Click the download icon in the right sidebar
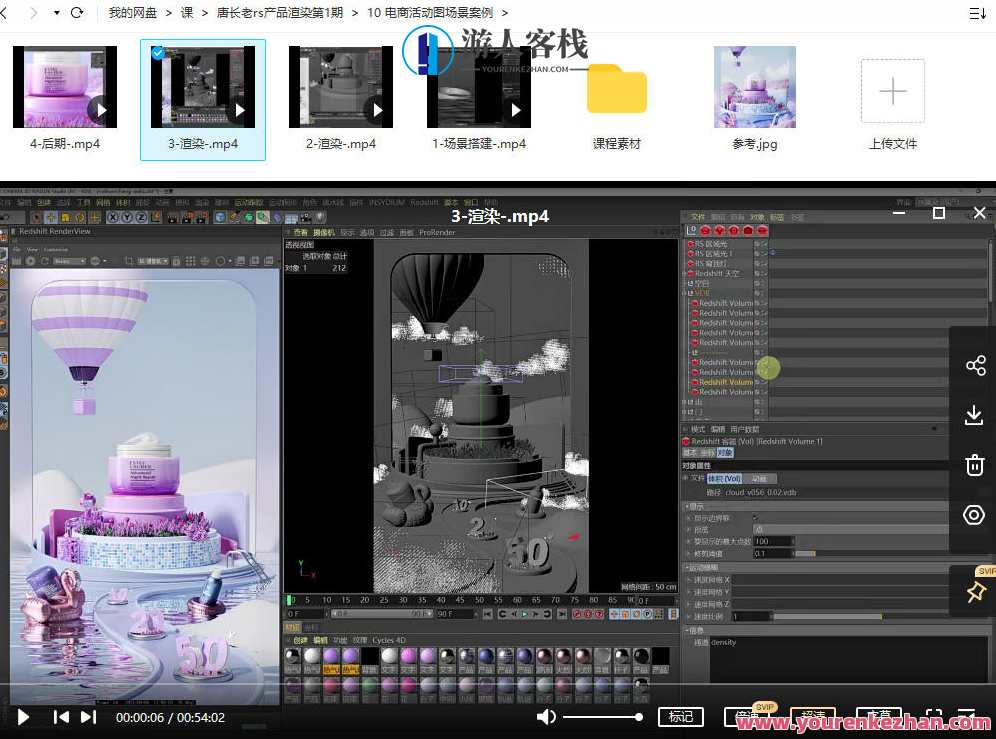This screenshot has width=996, height=739. point(975,414)
